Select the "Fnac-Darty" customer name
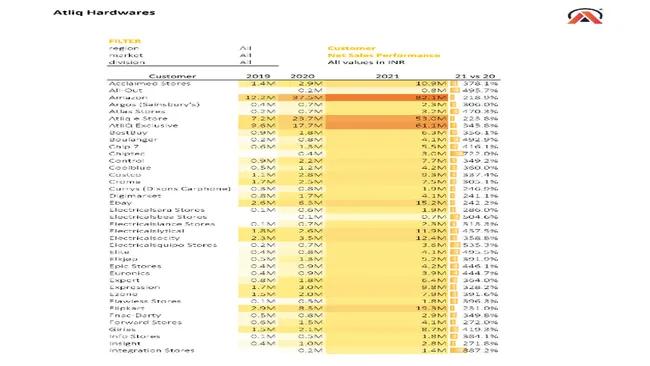 [135, 316]
